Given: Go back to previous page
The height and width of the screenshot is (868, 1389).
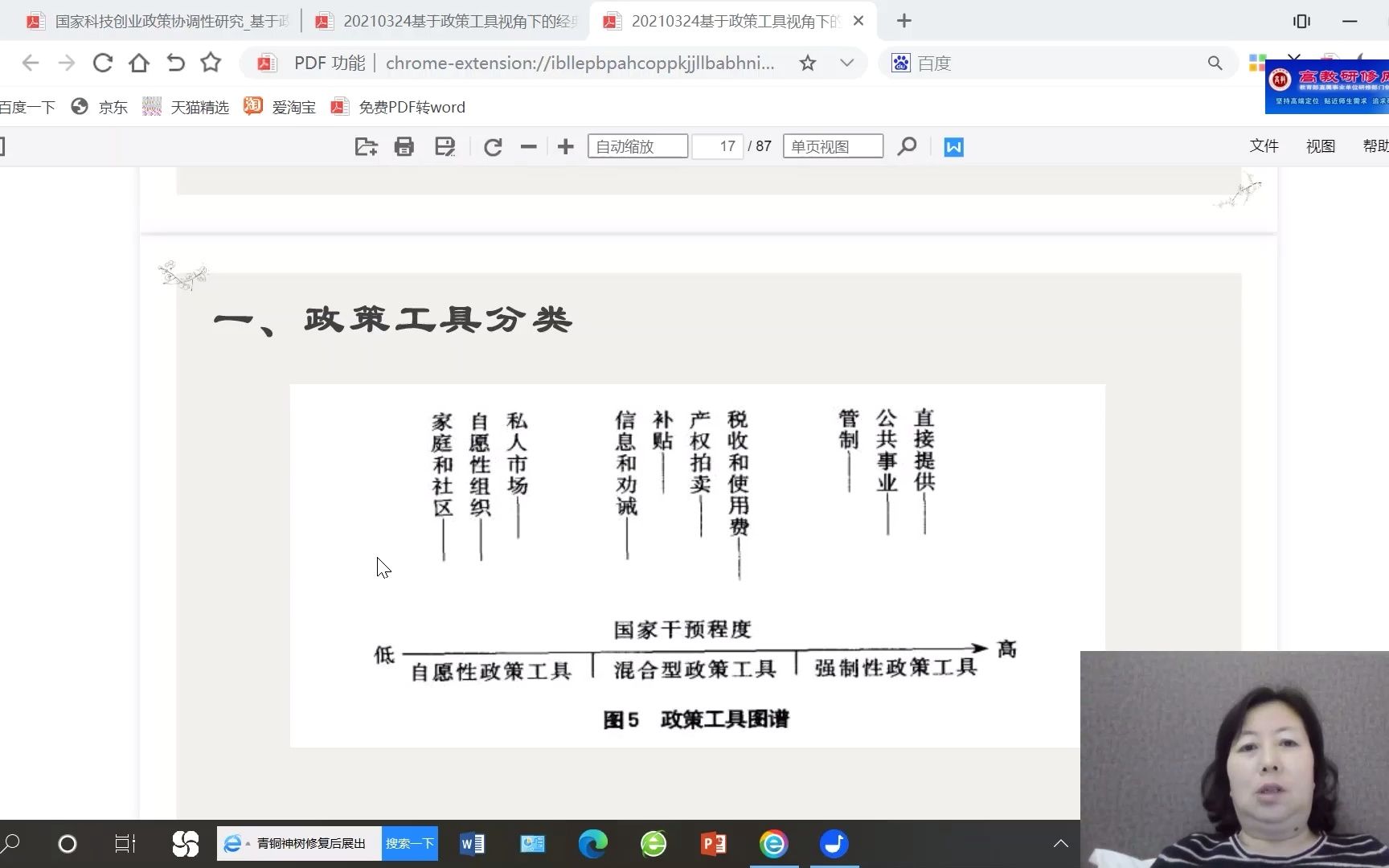Looking at the screenshot, I should point(31,63).
